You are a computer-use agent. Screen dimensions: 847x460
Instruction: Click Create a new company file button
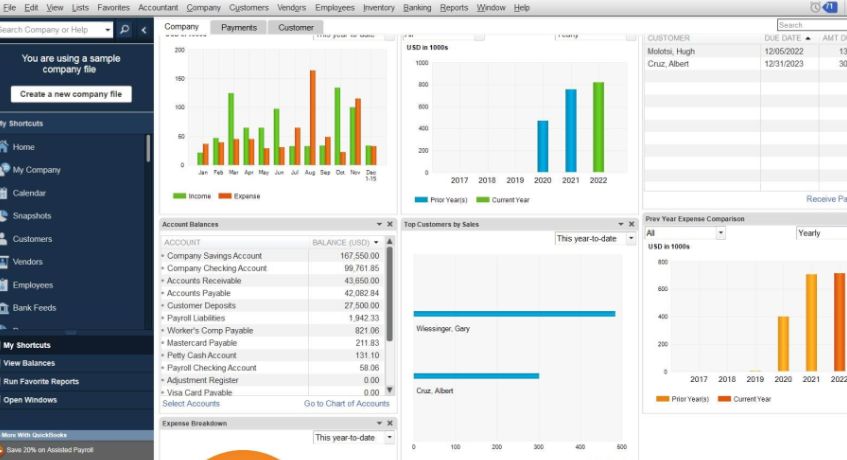point(70,94)
